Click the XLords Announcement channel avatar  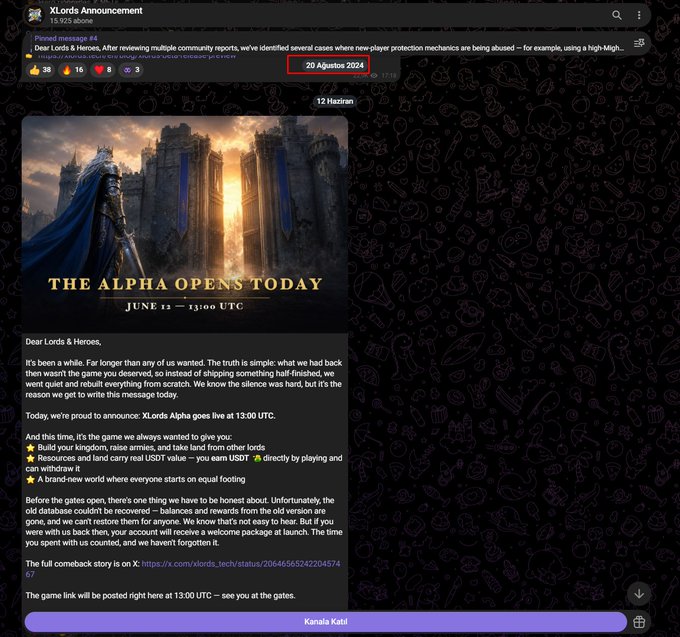(x=35, y=16)
